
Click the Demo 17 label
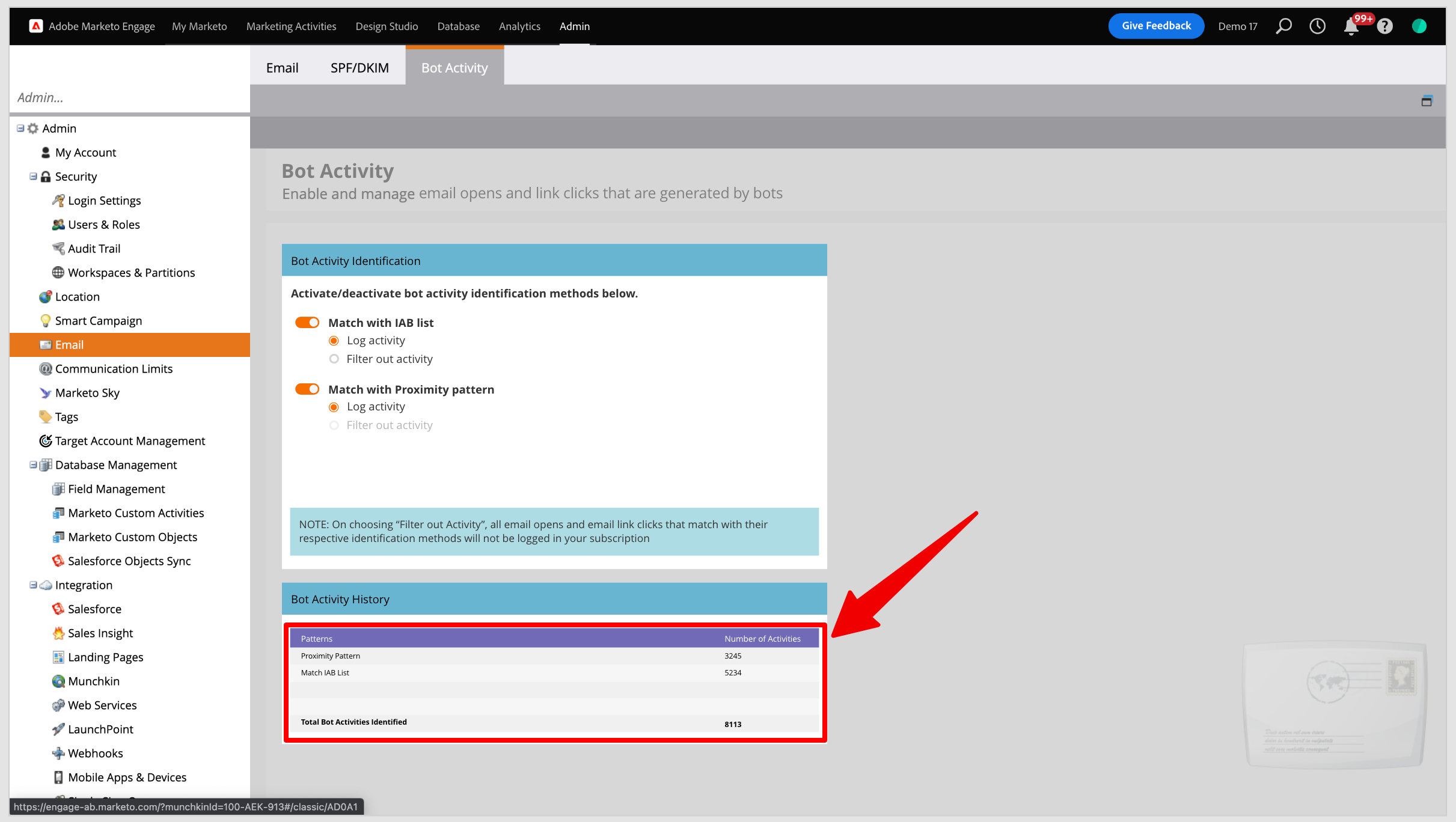1237,26
